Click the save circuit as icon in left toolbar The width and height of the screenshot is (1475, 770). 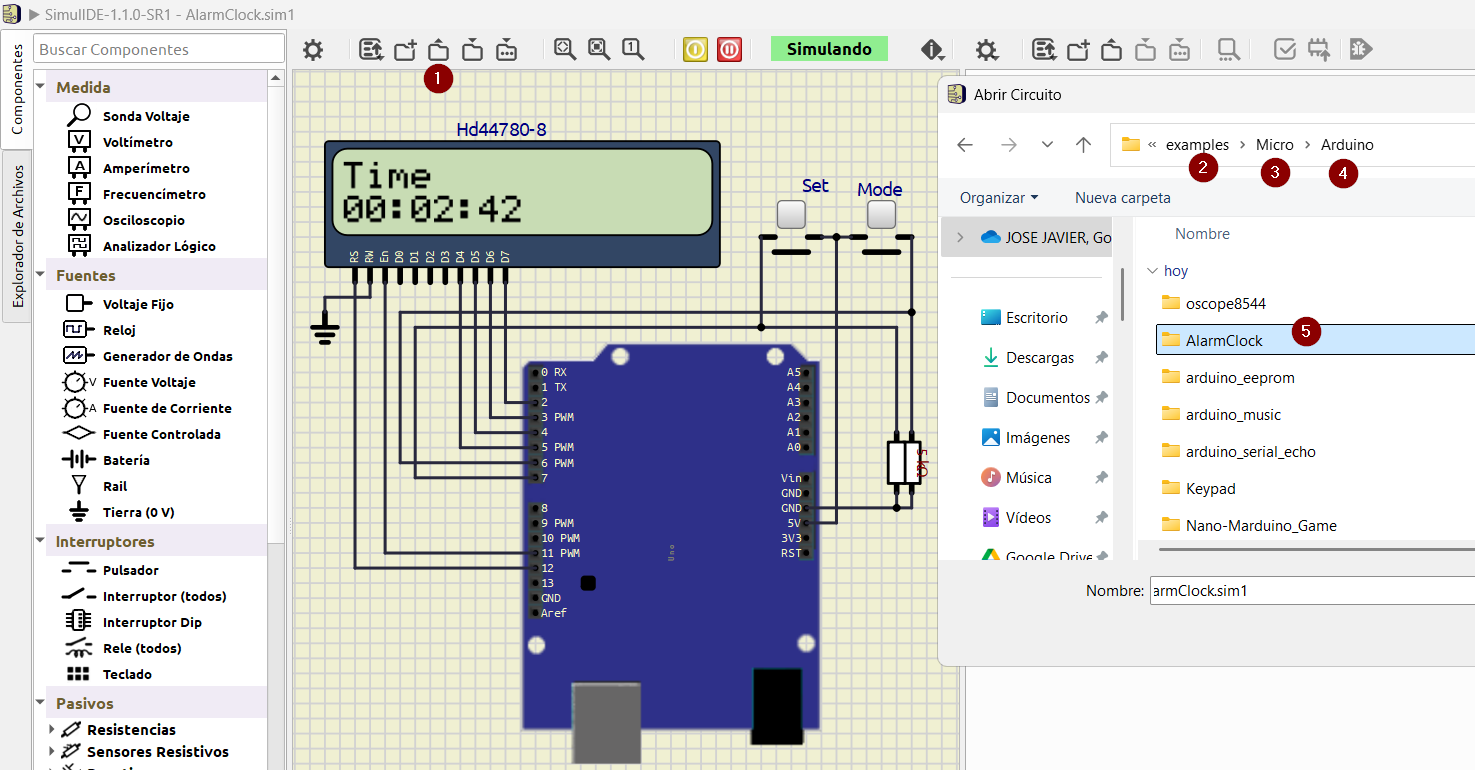pos(506,49)
